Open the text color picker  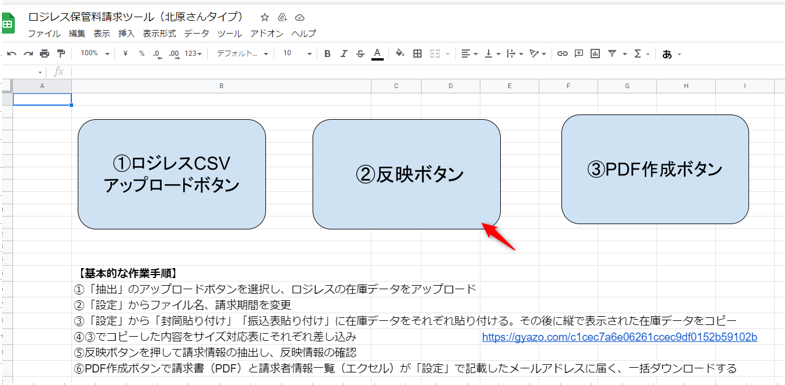377,54
